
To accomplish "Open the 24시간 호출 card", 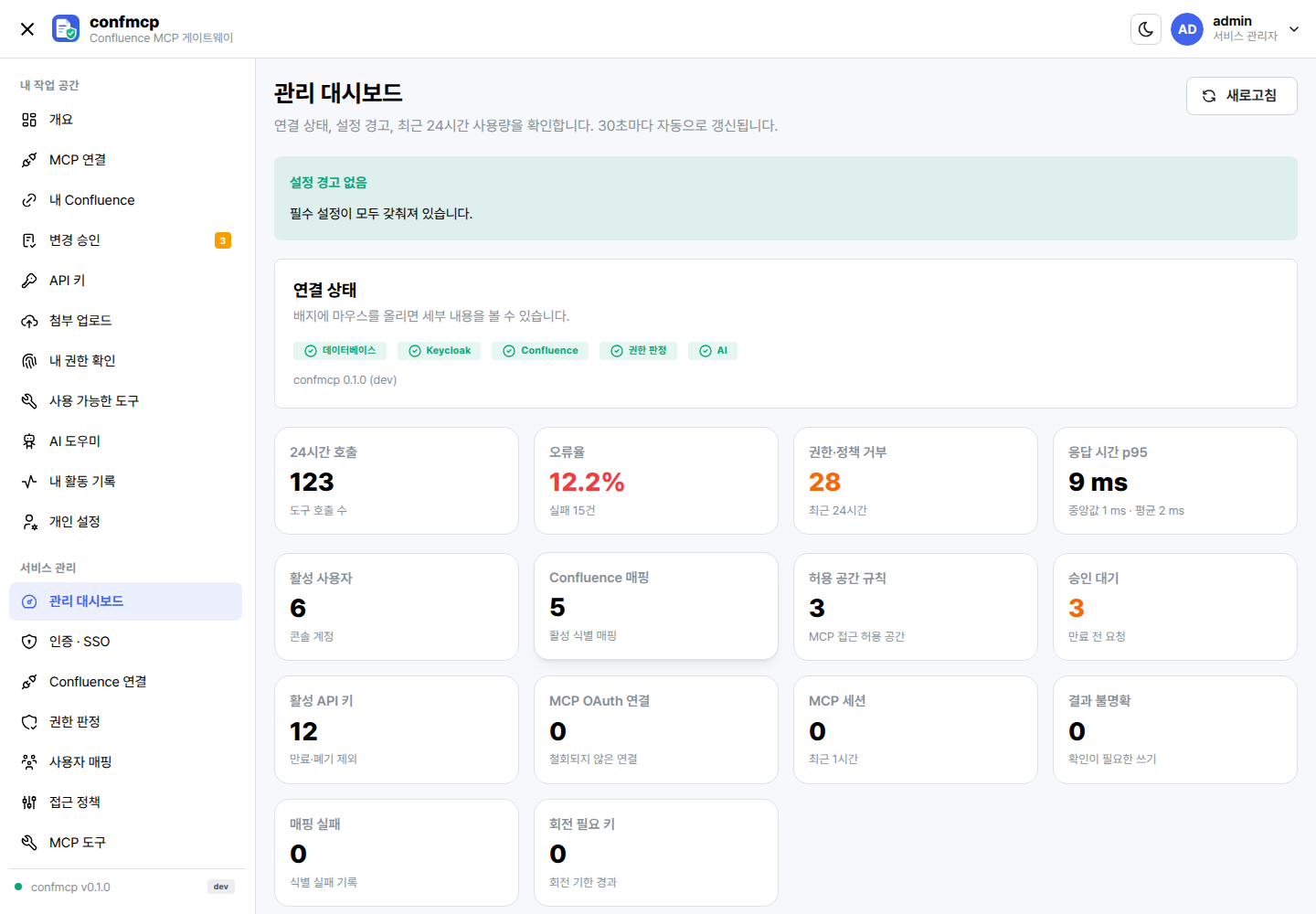I will tap(397, 481).
